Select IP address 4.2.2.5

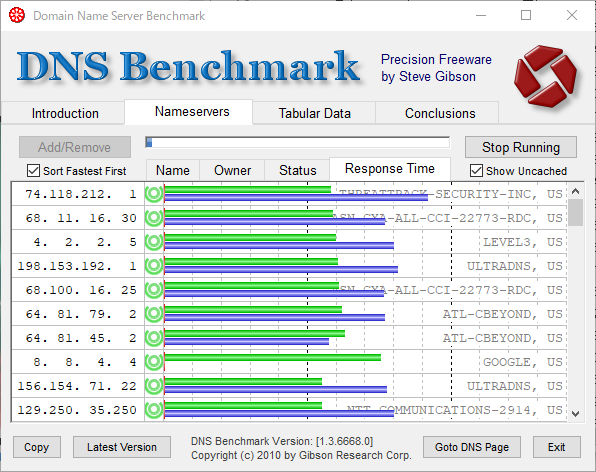pyautogui.click(x=84, y=242)
